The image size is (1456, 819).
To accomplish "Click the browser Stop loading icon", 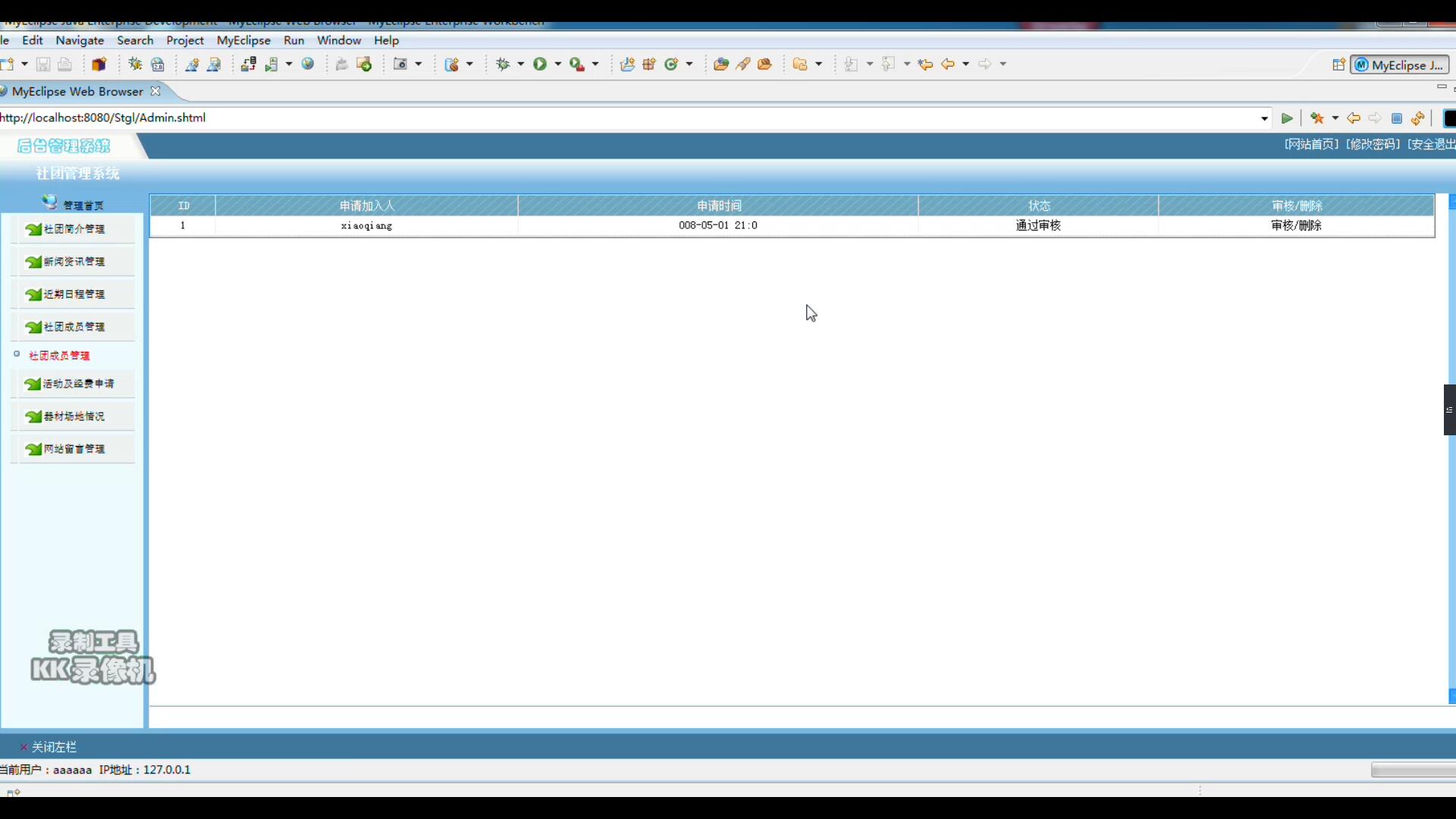I will coord(1397,118).
